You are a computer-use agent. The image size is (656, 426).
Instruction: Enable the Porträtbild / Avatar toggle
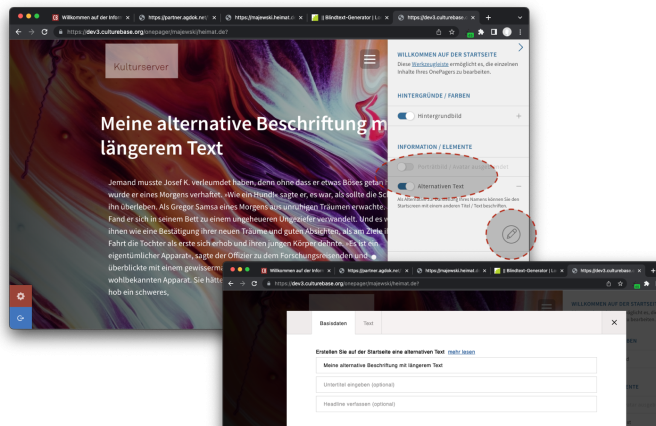tap(407, 167)
